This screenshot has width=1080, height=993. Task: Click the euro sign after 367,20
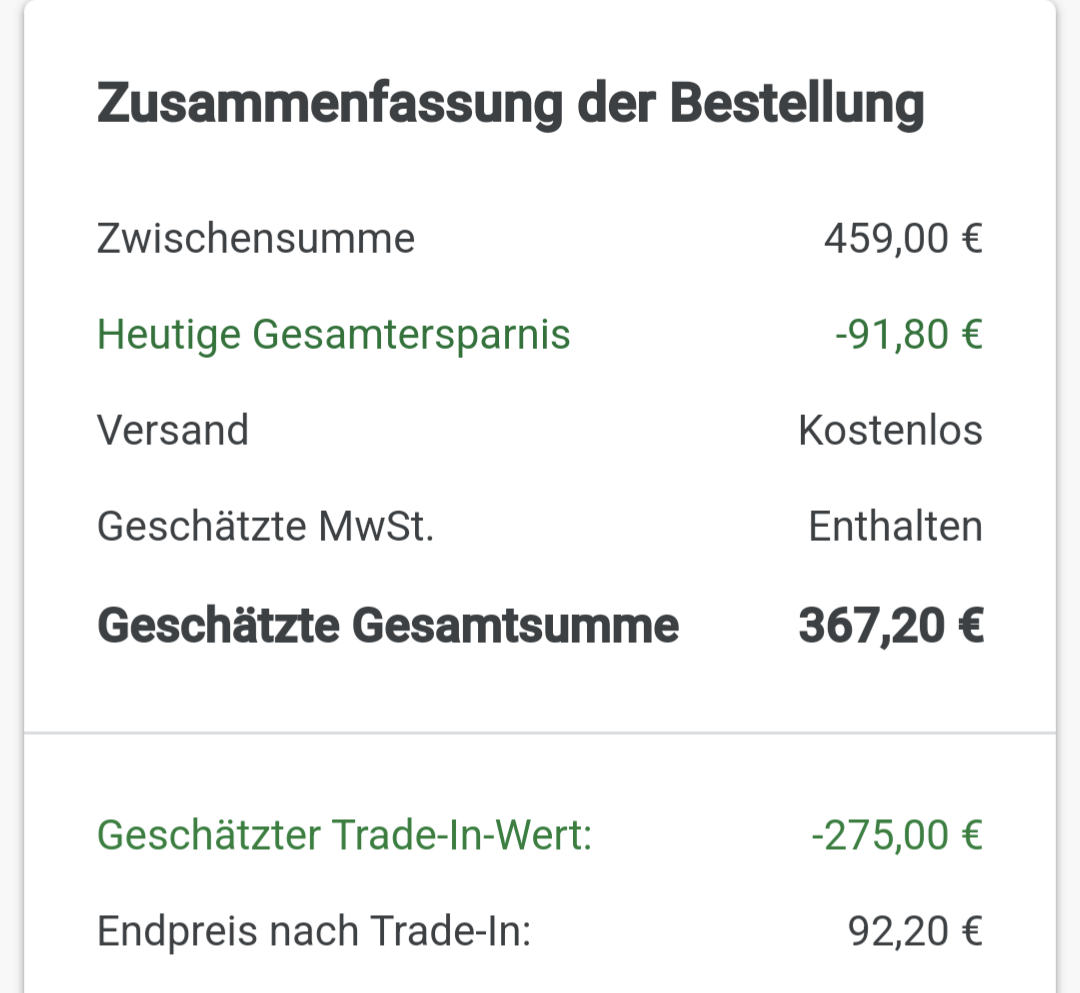[970, 627]
